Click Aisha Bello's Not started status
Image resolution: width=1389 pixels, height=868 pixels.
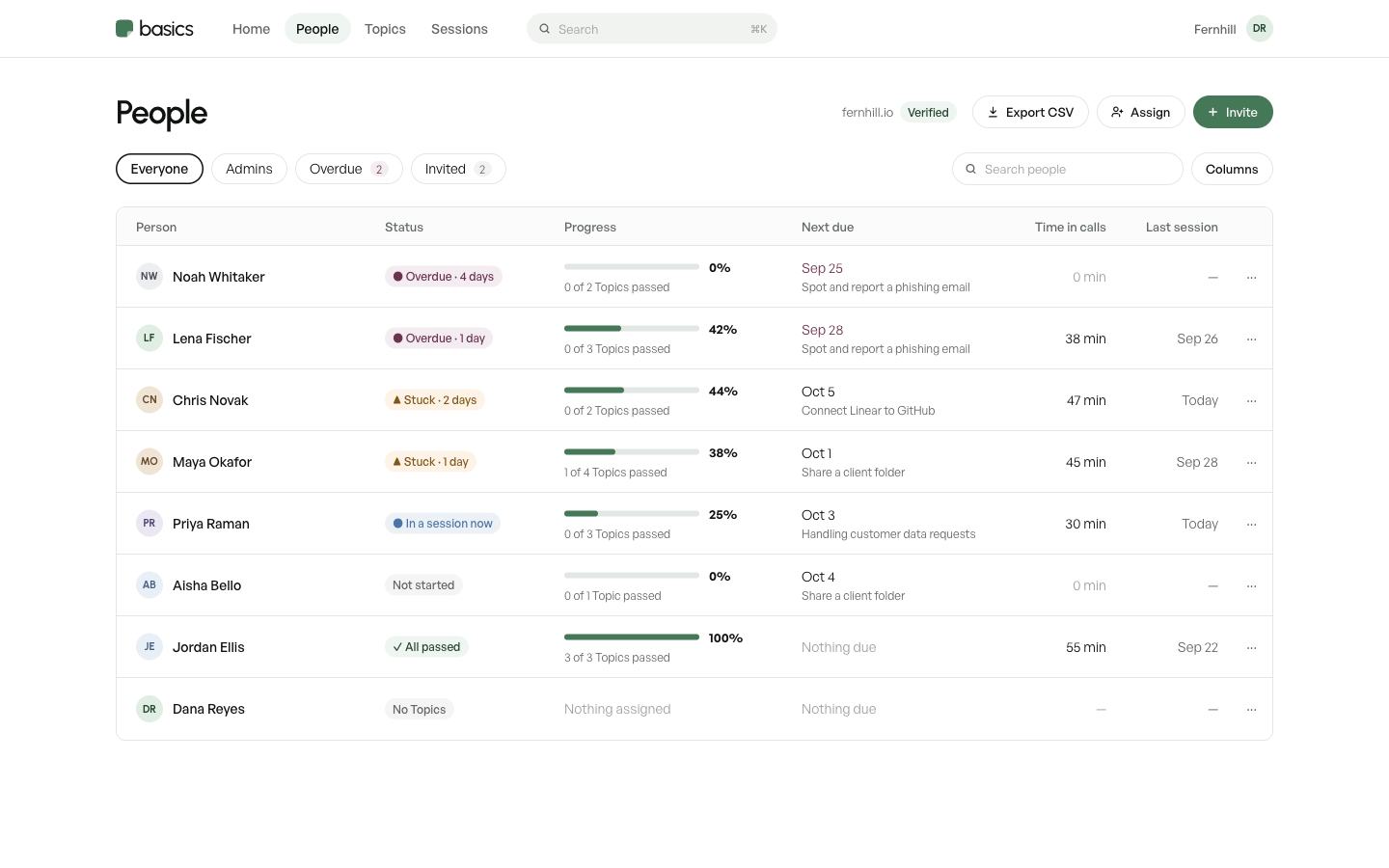423,585
